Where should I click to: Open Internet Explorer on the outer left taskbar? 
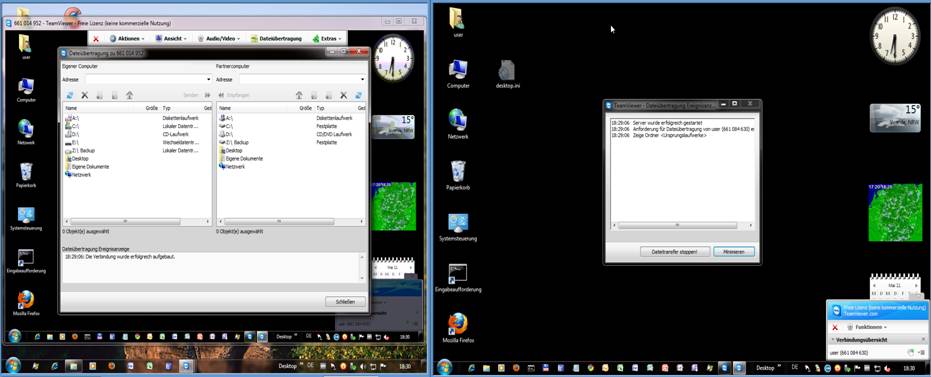coord(55,366)
